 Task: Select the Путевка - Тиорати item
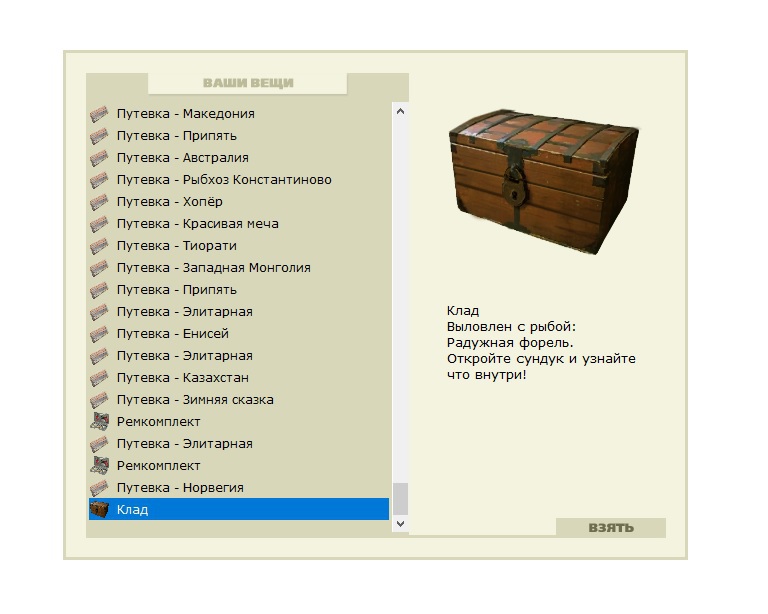tap(239, 246)
